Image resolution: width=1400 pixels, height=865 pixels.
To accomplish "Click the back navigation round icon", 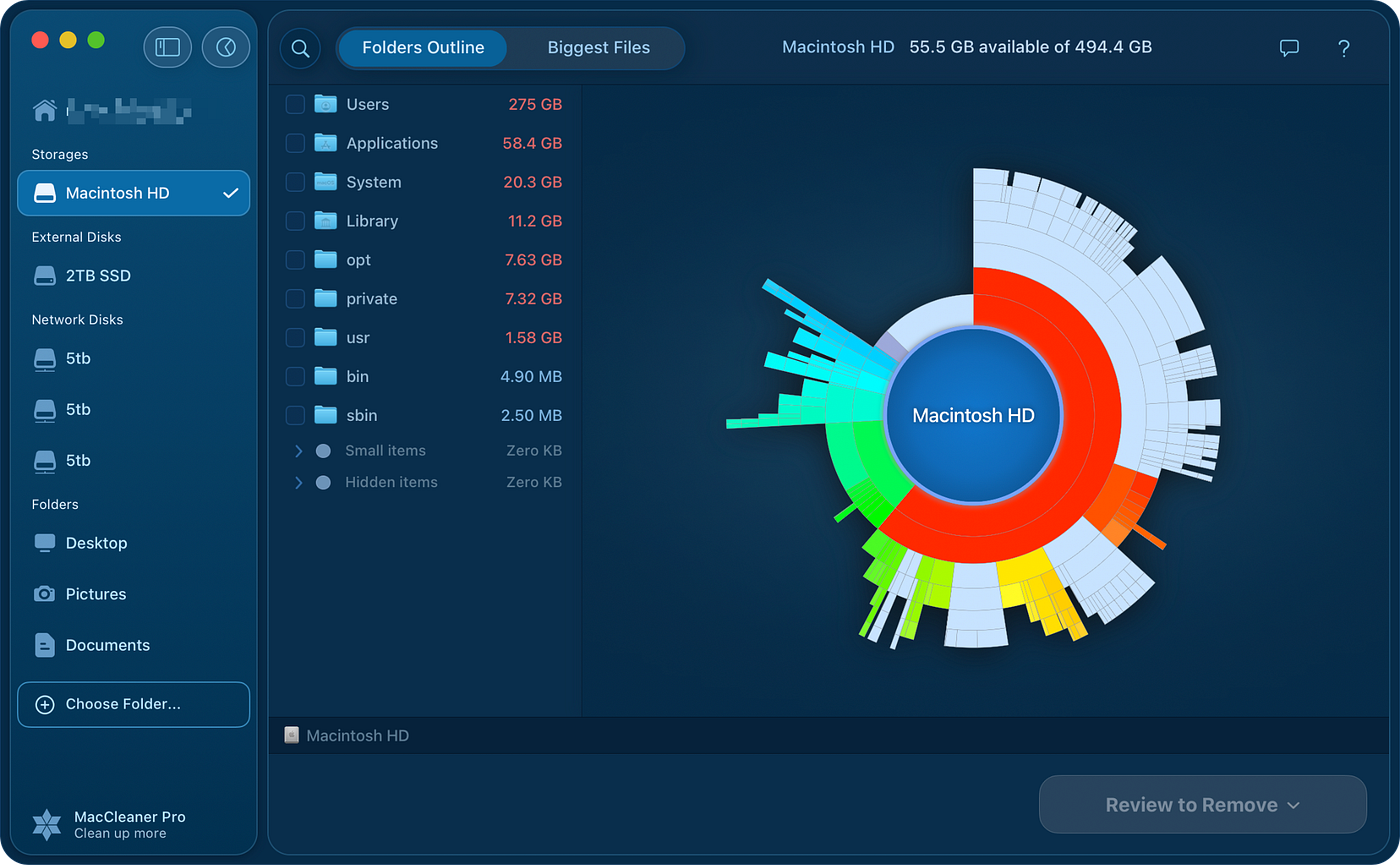I will point(226,47).
